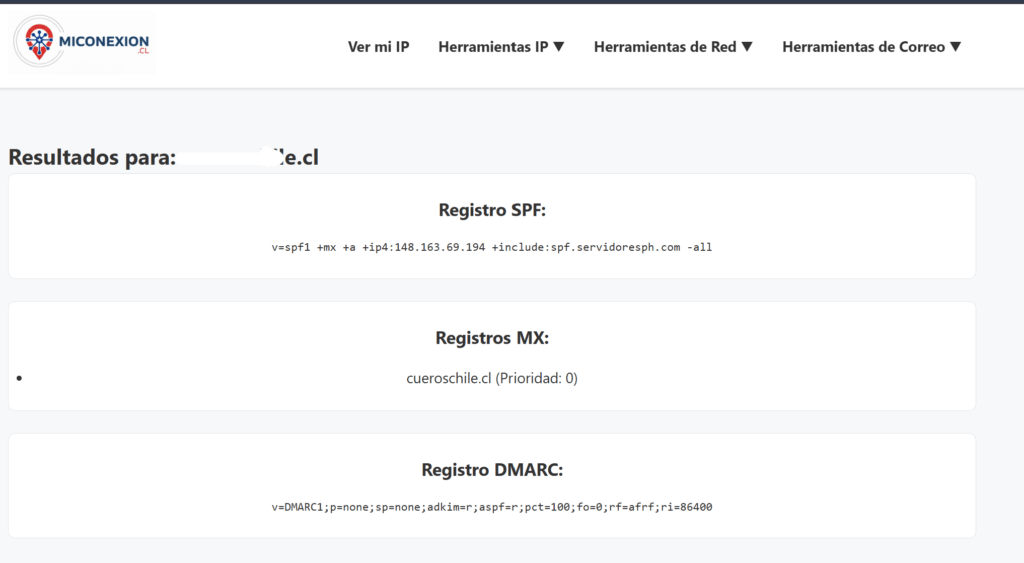Screen dimensions: 1024x563
Task: Click the triangle after Herramientas de Correo
Action: [x=955, y=47]
